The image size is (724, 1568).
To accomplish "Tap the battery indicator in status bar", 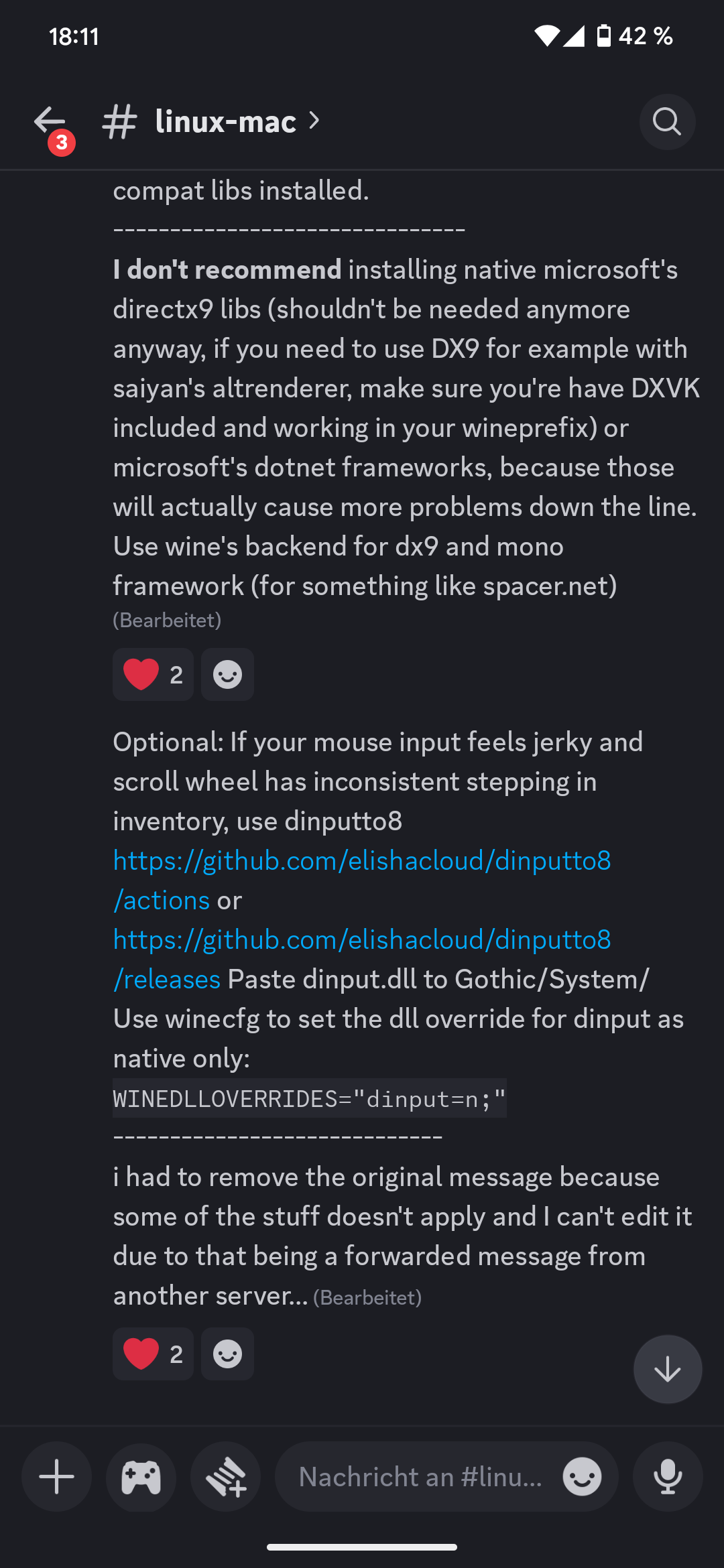I will click(x=604, y=36).
